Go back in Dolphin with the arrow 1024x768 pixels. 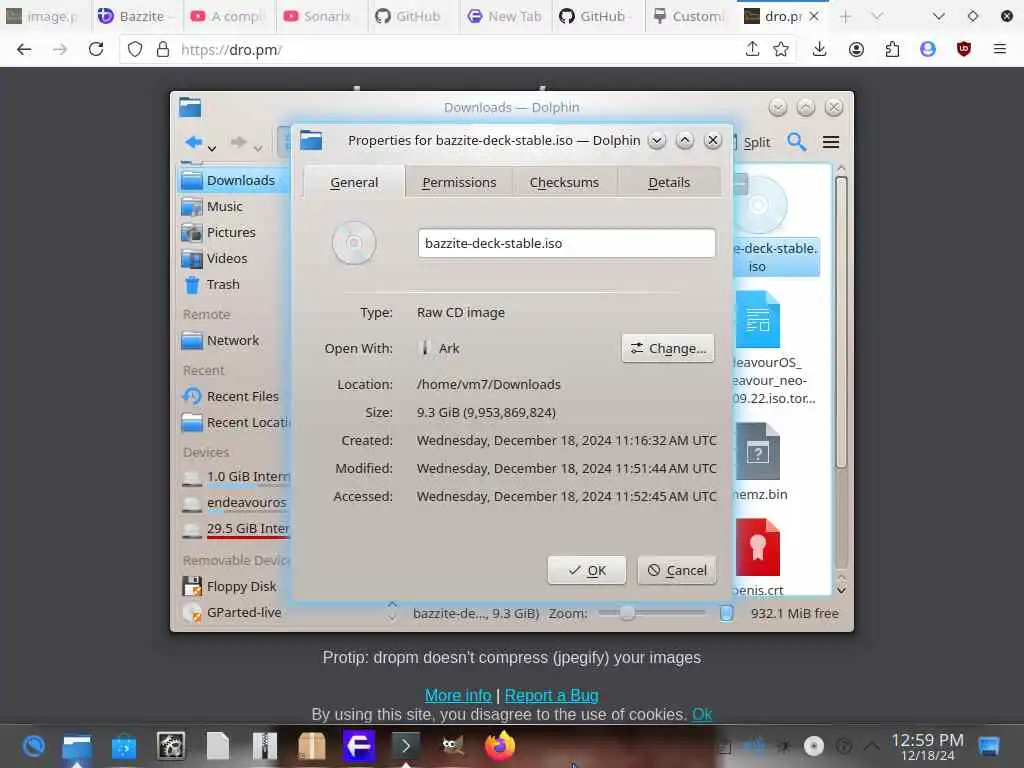(x=193, y=142)
